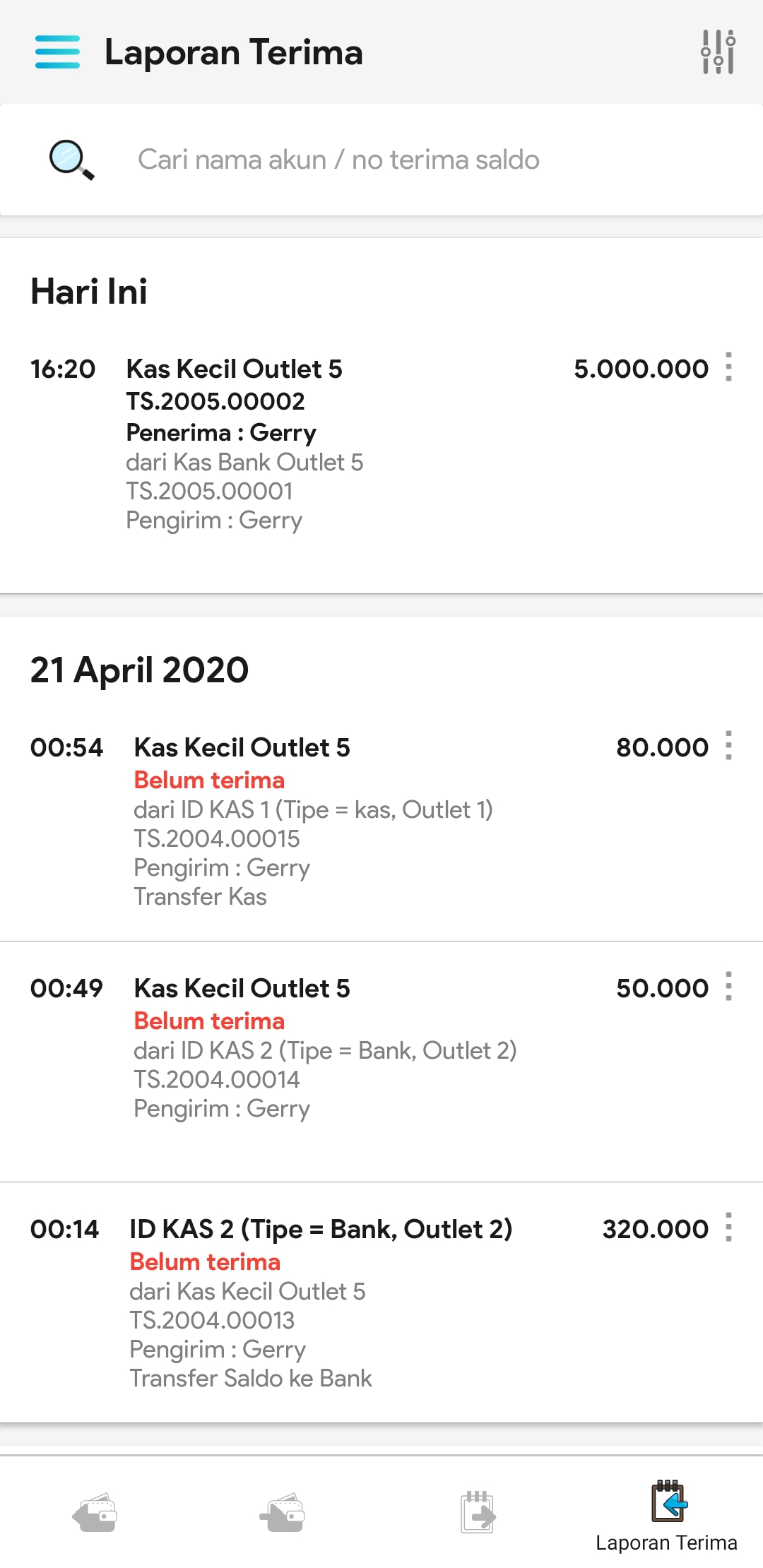This screenshot has height=1568, width=763.
Task: Switch to the wallet plus-arrow tab
Action: [x=283, y=1513]
